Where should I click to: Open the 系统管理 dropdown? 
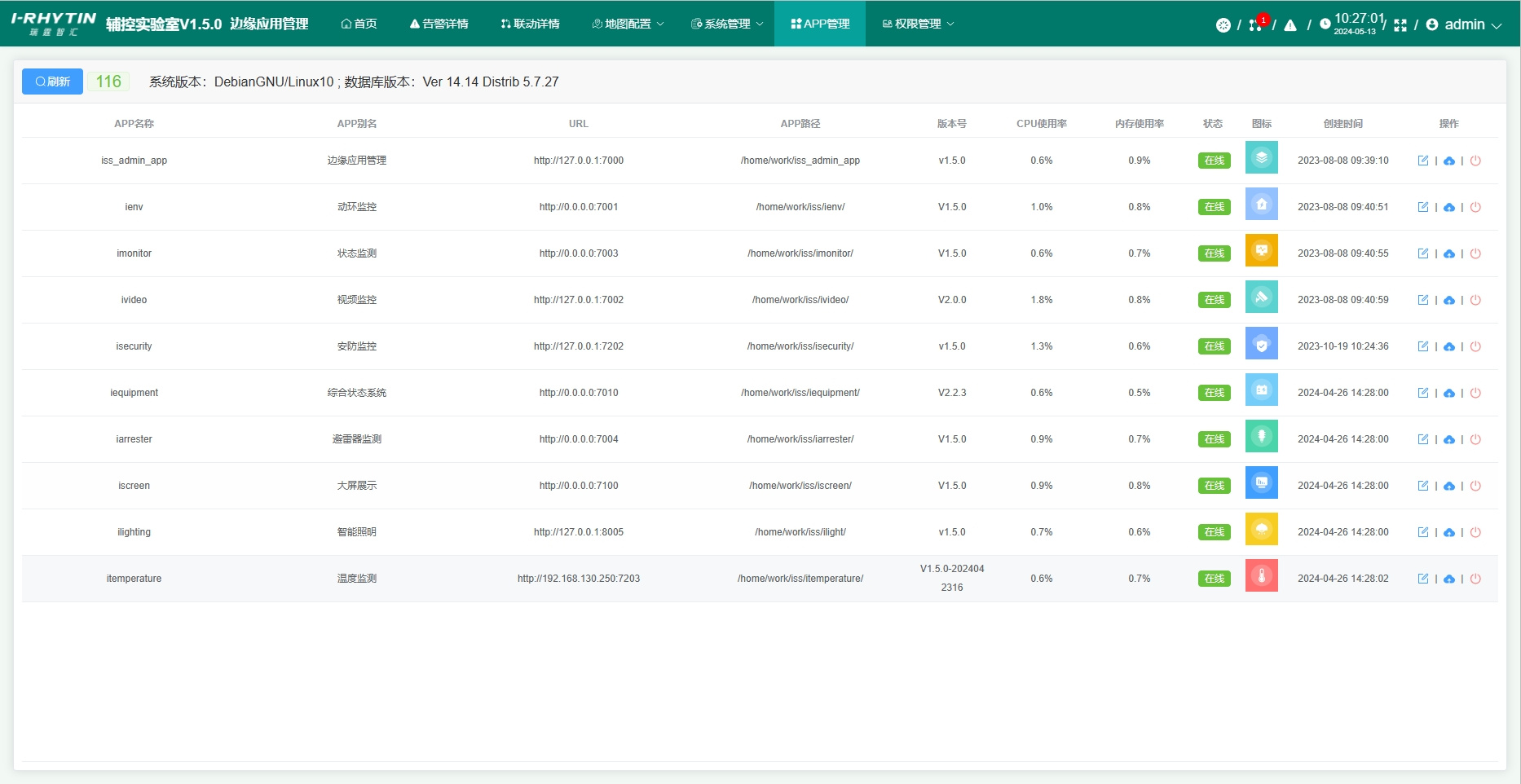click(727, 24)
